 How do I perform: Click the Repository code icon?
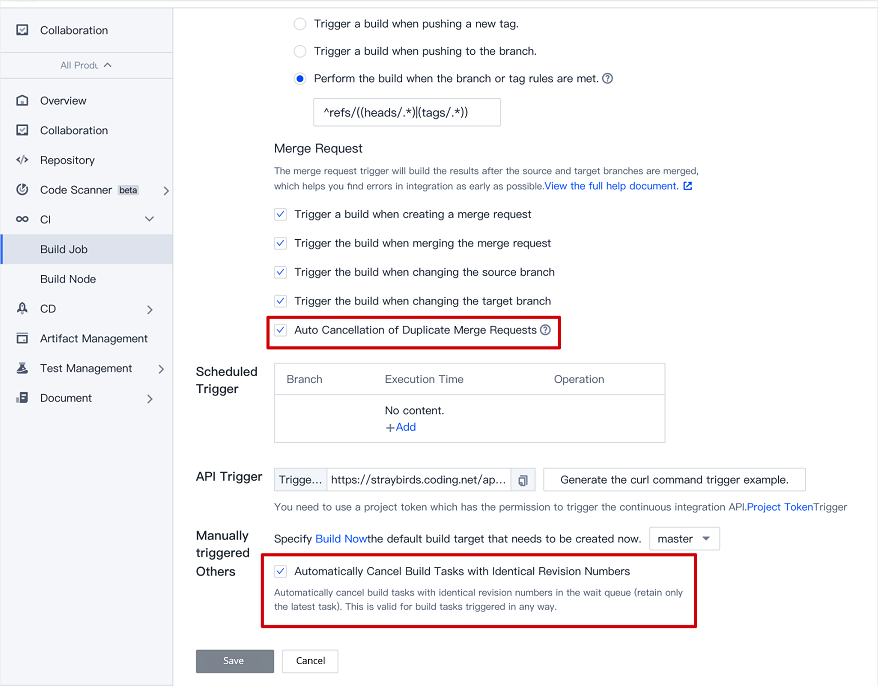[22, 160]
